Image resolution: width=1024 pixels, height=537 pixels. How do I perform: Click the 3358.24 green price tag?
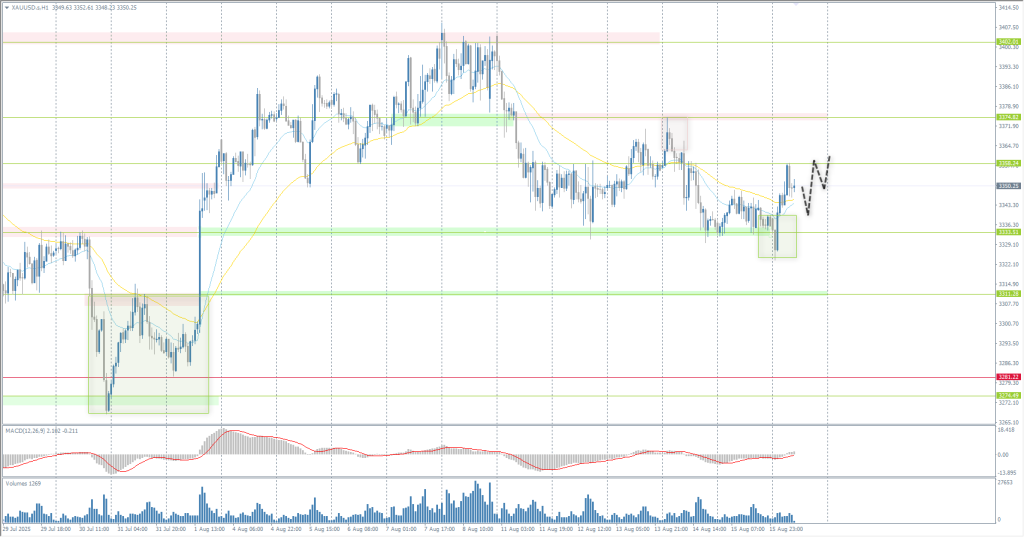tap(1008, 163)
